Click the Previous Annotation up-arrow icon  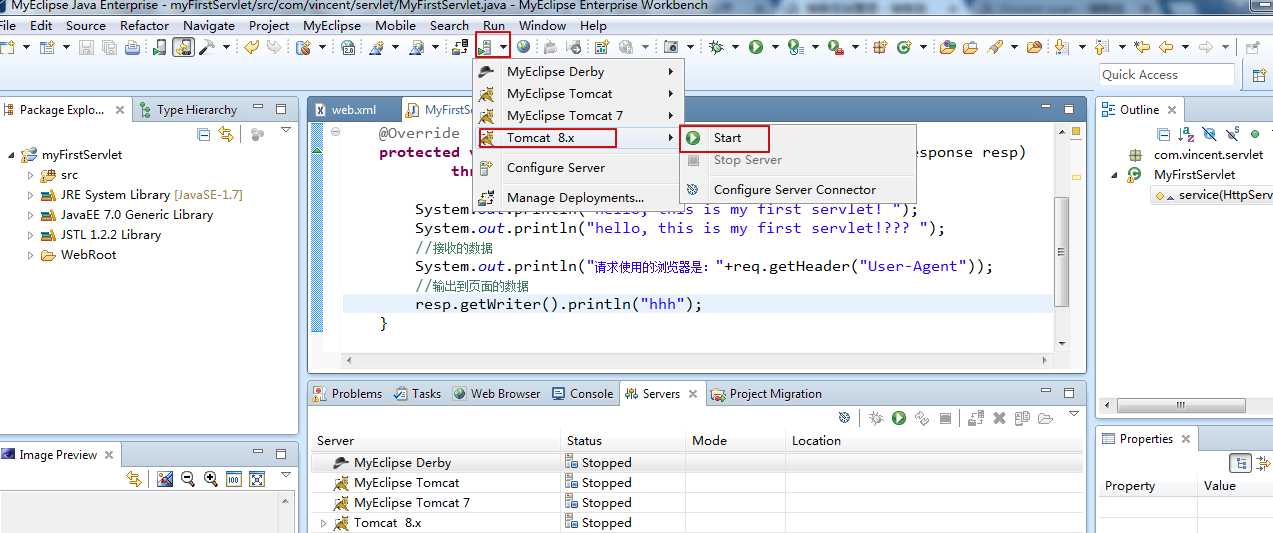click(1101, 47)
